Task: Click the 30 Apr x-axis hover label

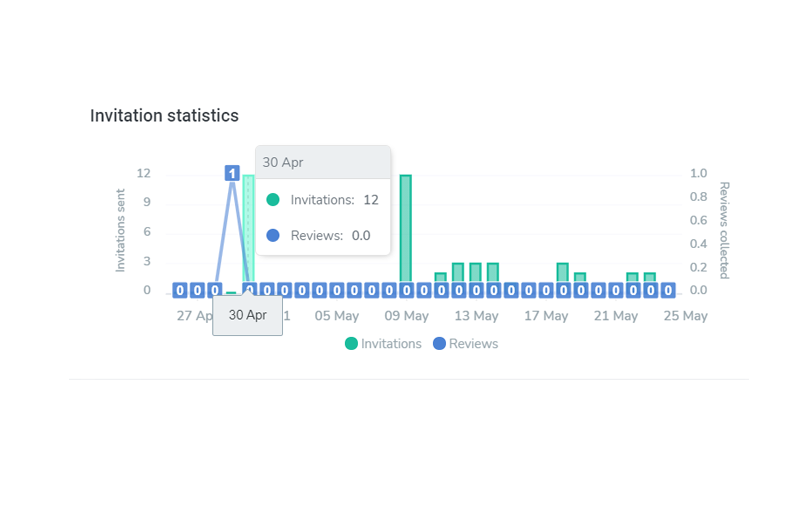Action: click(x=247, y=315)
